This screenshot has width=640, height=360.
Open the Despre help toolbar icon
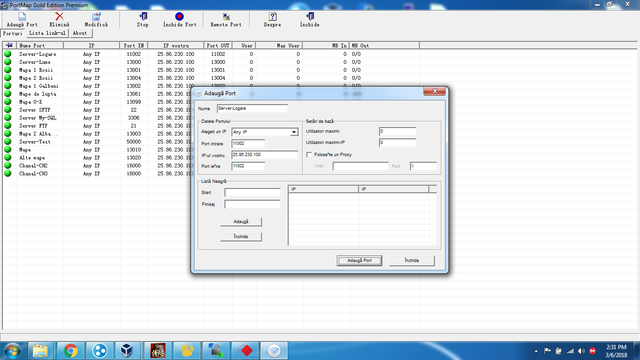[272, 16]
